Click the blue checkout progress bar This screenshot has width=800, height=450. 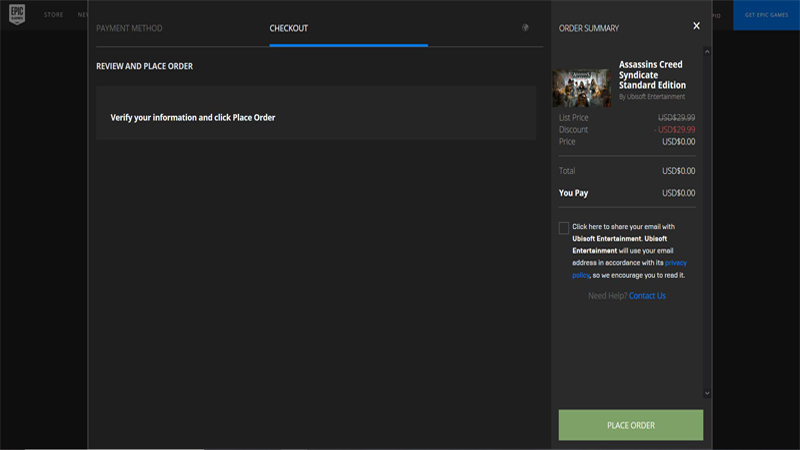pos(348,45)
